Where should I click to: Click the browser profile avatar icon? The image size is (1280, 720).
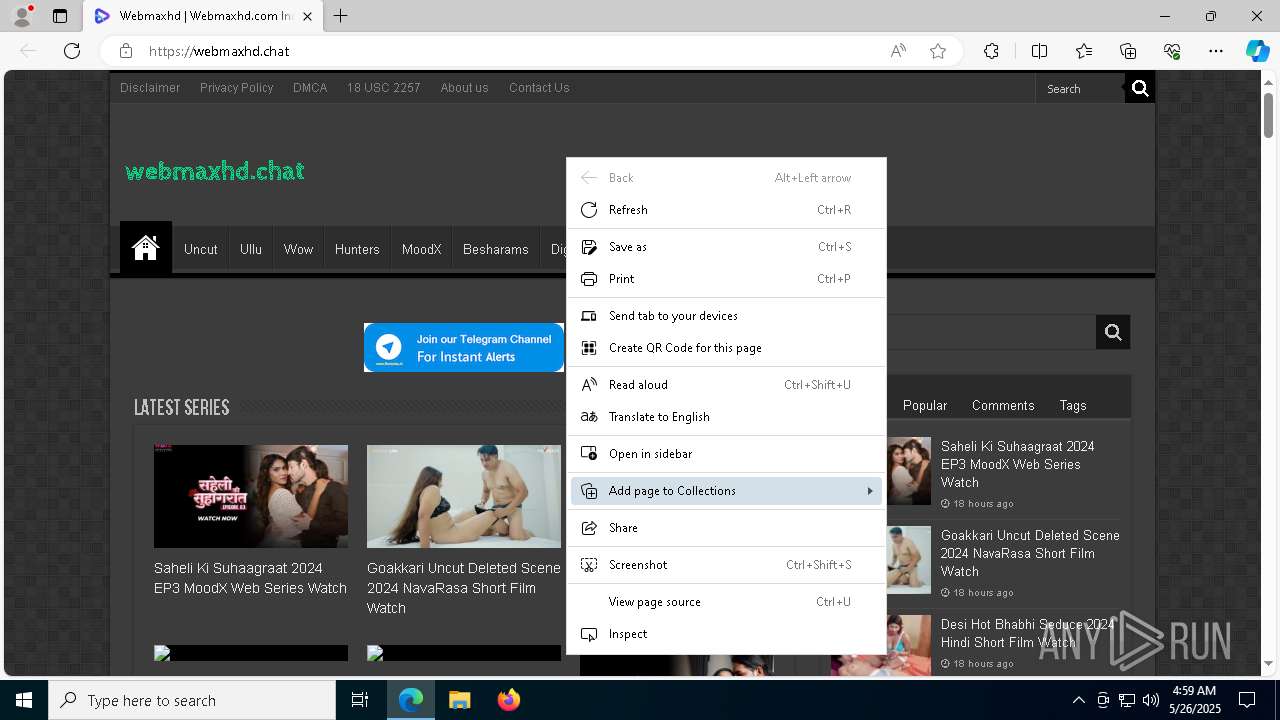[x=22, y=16]
